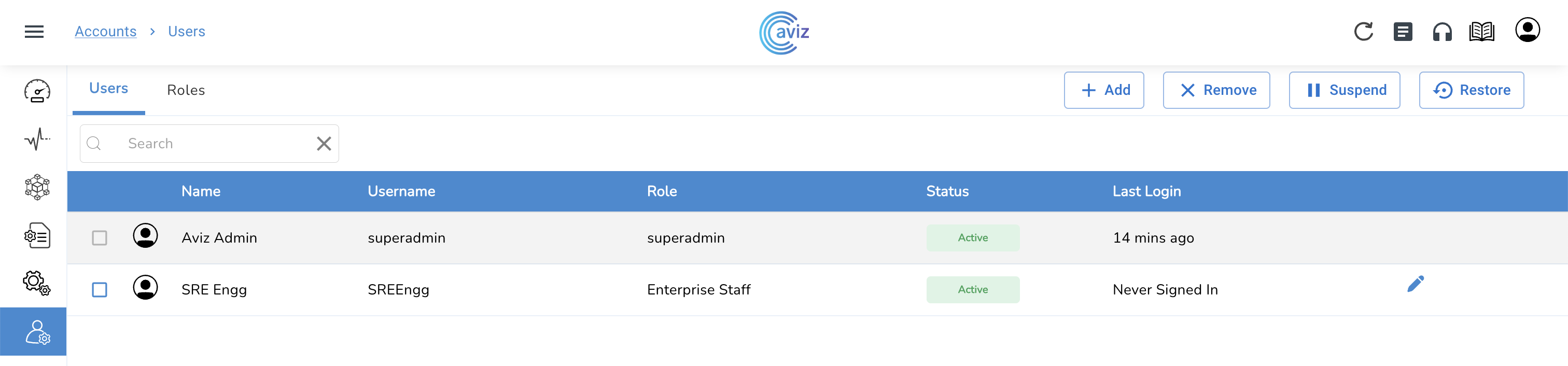Click the Add user button
Screen dimensions: 1568x366
1103,90
